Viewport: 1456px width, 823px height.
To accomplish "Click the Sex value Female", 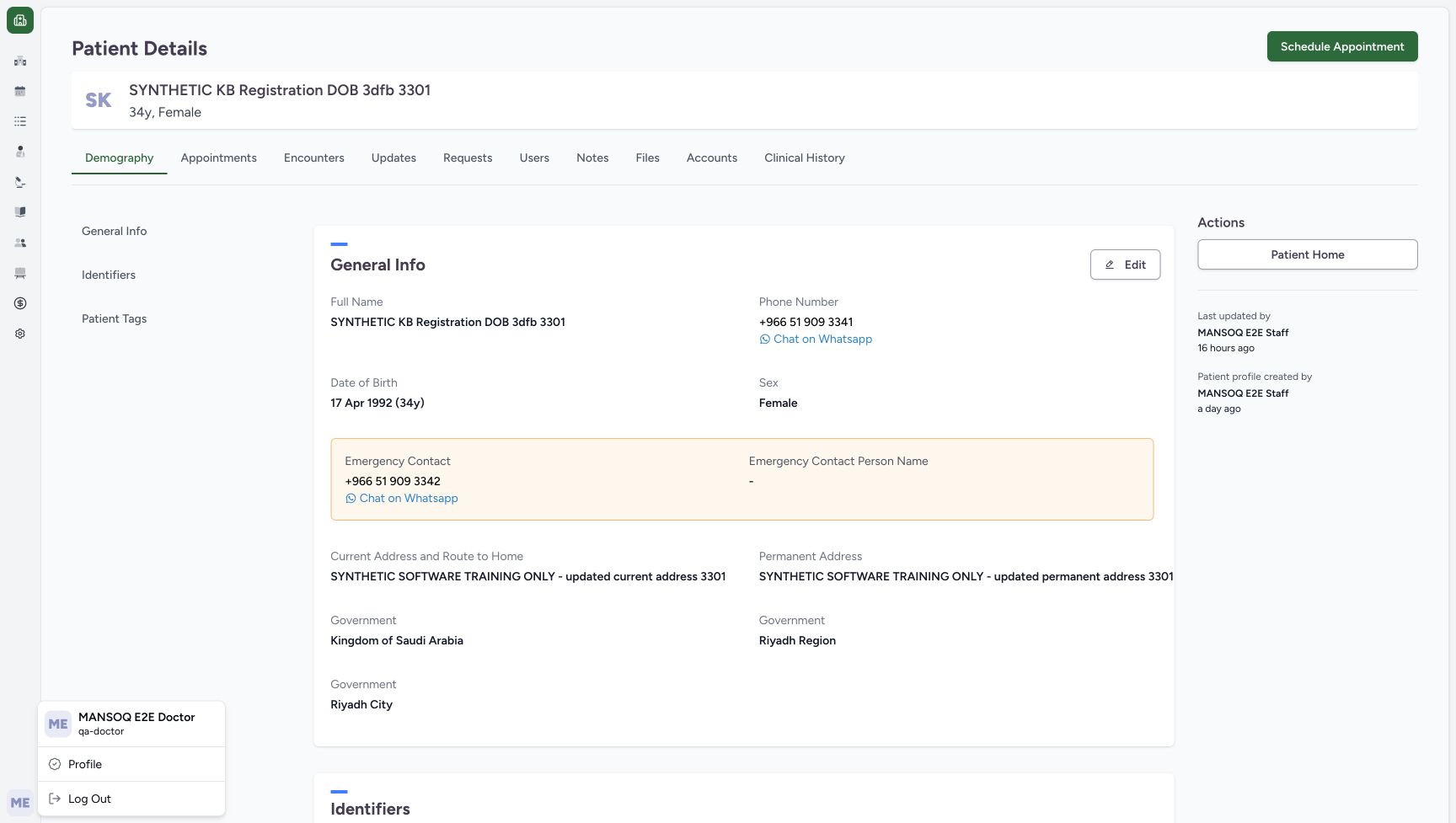I will coord(779,403).
